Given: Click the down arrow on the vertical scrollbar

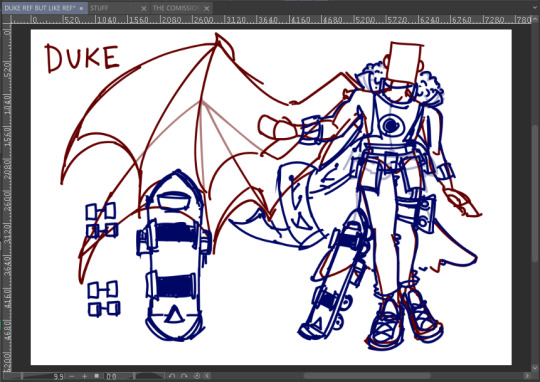Looking at the screenshot, I should pos(535,367).
